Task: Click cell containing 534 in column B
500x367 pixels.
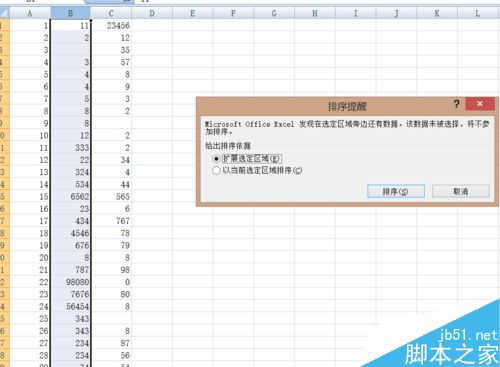Action: click(x=70, y=184)
